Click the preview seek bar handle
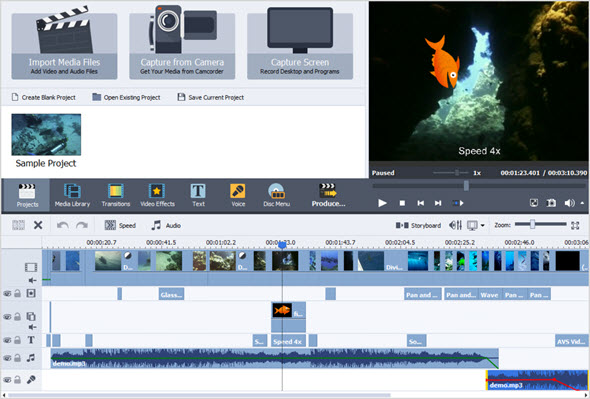 click(x=466, y=186)
